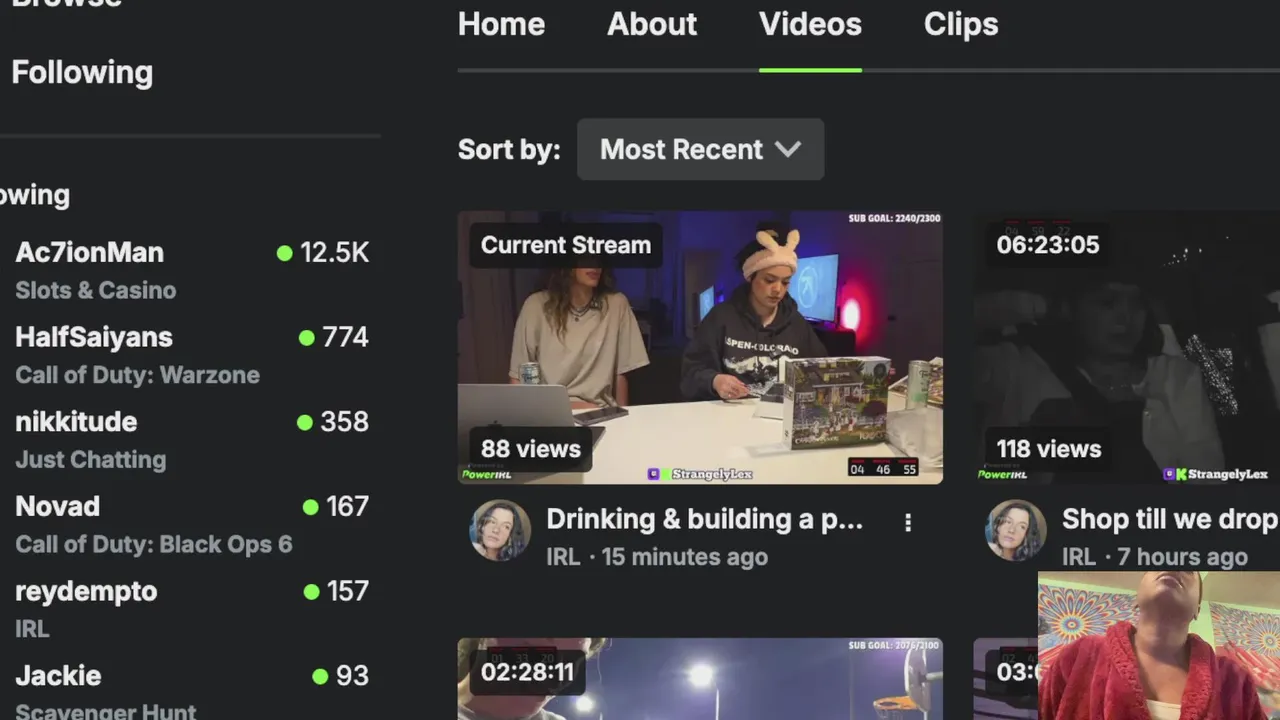Viewport: 1280px width, 720px height.
Task: Click the 12.5K viewer count
Action: pyautogui.click(x=334, y=253)
